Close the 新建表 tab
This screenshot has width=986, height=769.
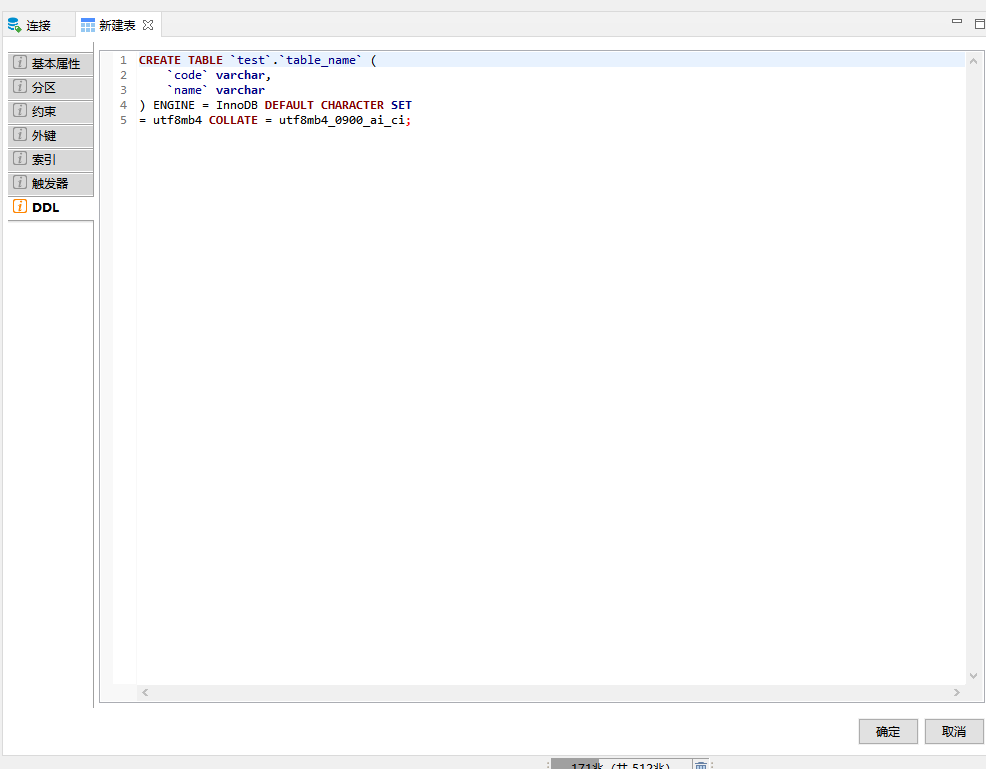(148, 25)
